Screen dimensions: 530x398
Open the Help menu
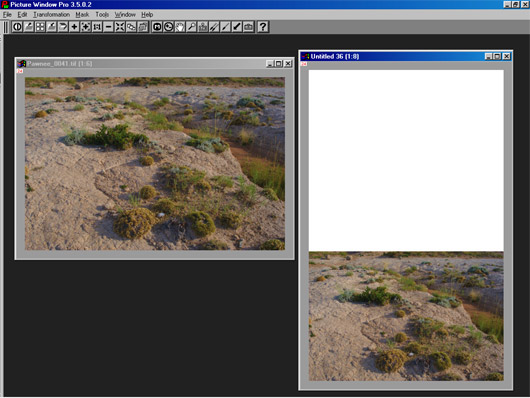pyautogui.click(x=147, y=15)
